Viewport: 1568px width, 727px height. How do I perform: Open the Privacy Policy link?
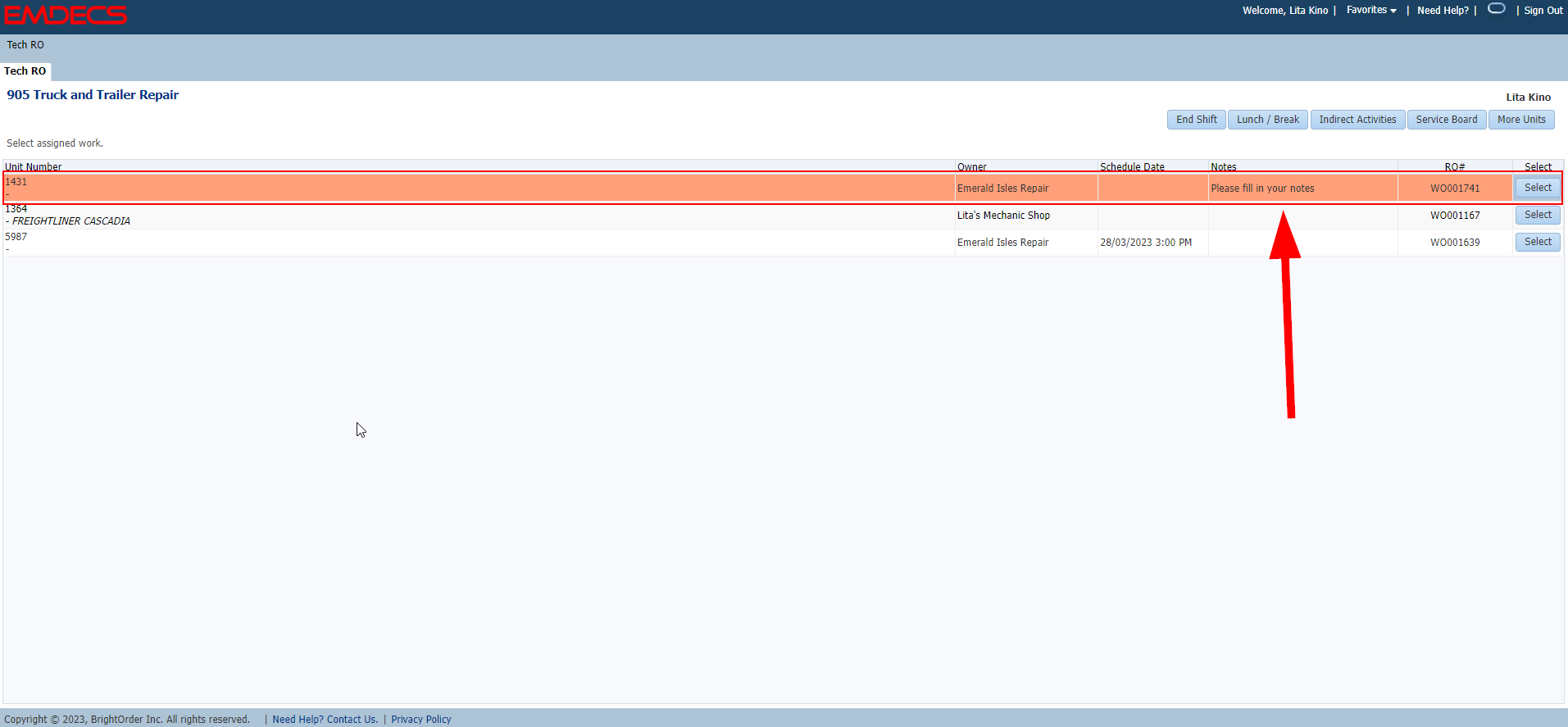(x=420, y=720)
